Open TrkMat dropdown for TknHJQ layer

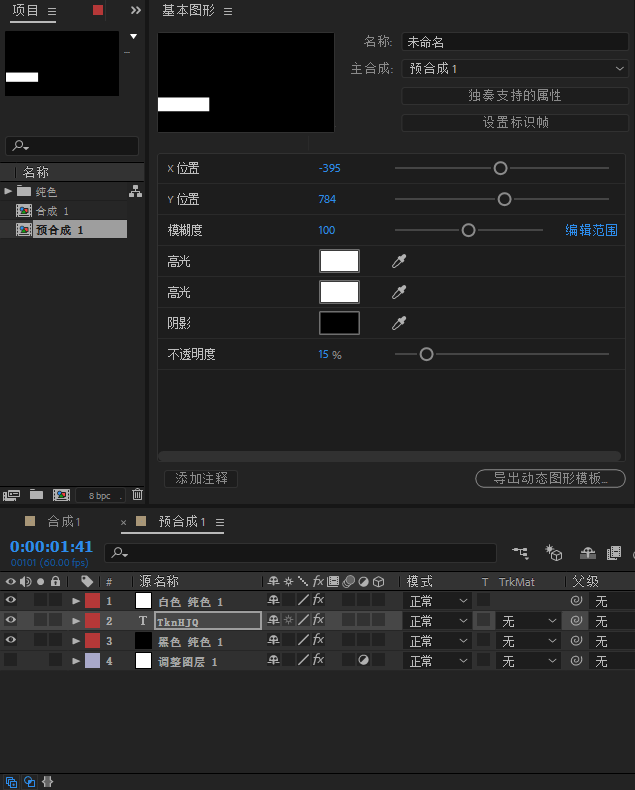tap(528, 621)
